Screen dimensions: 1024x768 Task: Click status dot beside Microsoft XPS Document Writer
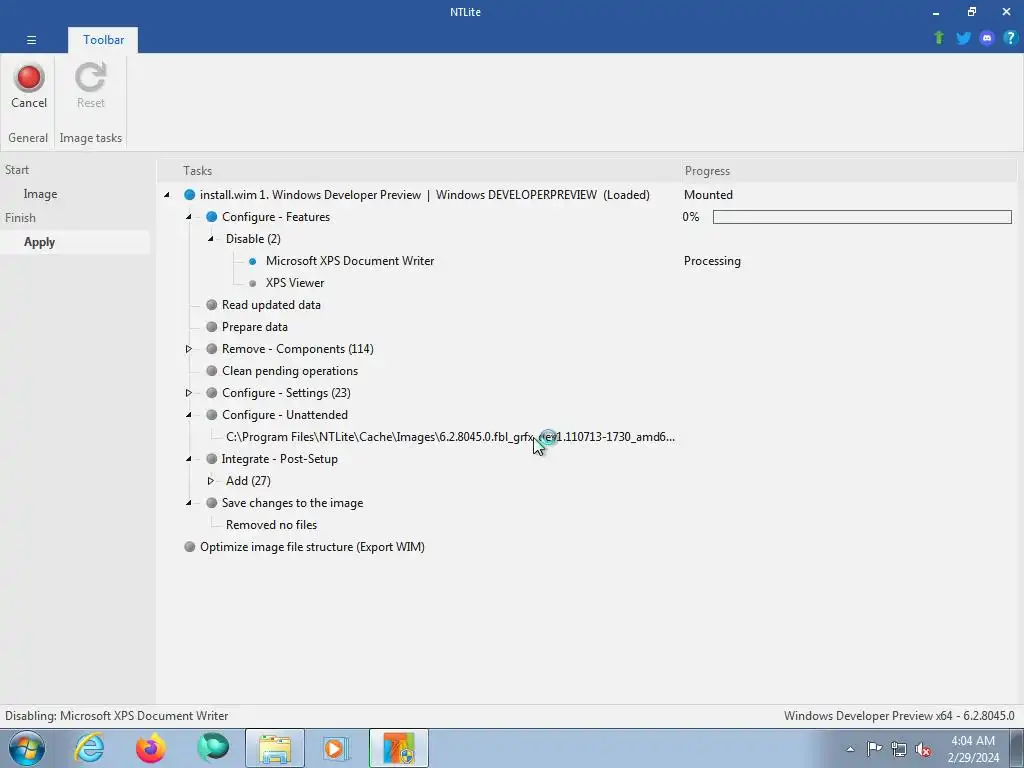(x=253, y=261)
